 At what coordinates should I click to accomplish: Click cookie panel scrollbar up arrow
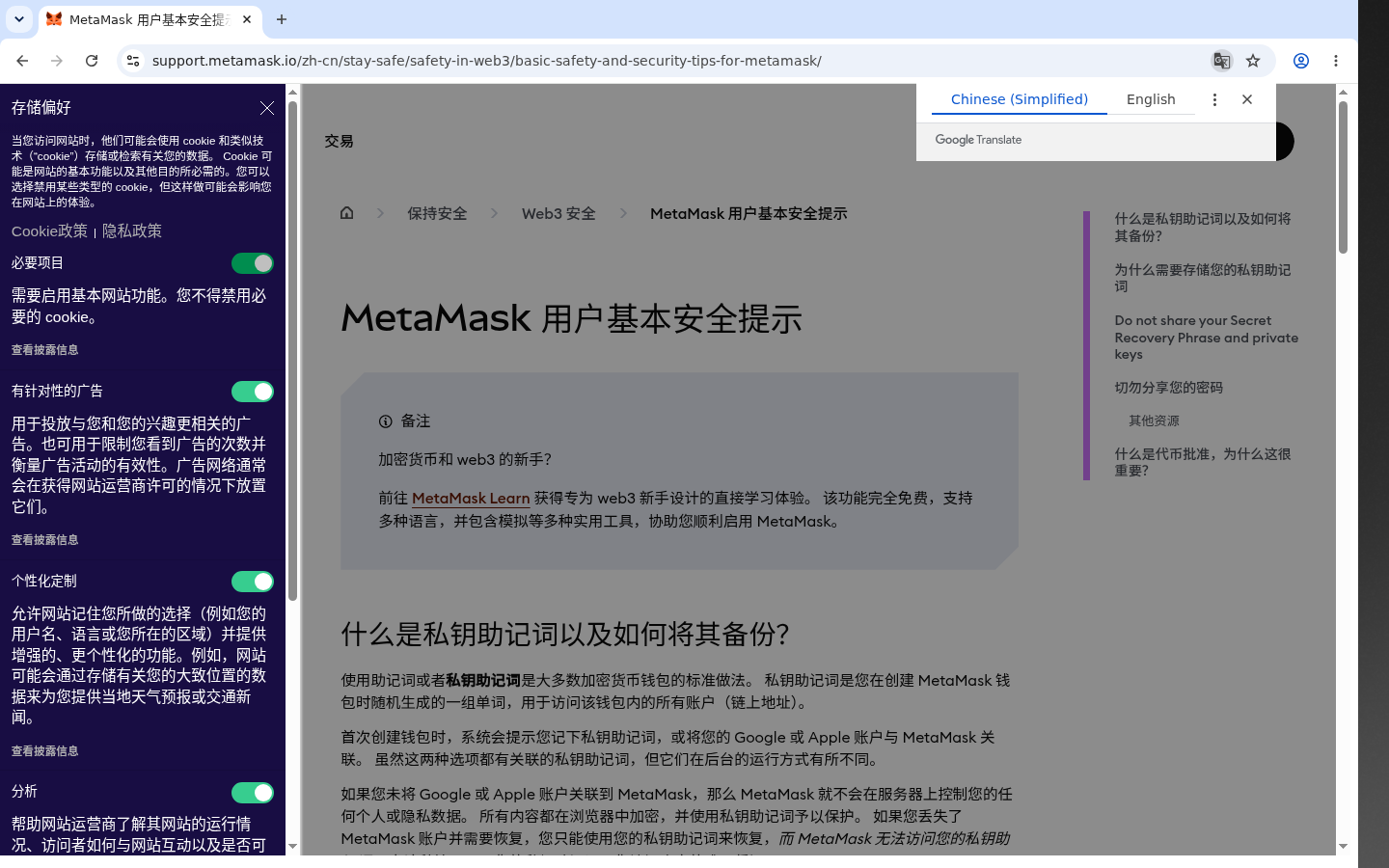[292, 92]
